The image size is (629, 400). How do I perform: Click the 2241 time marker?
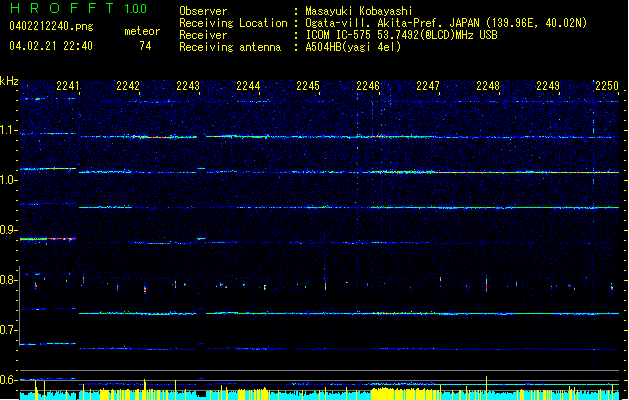coord(68,87)
